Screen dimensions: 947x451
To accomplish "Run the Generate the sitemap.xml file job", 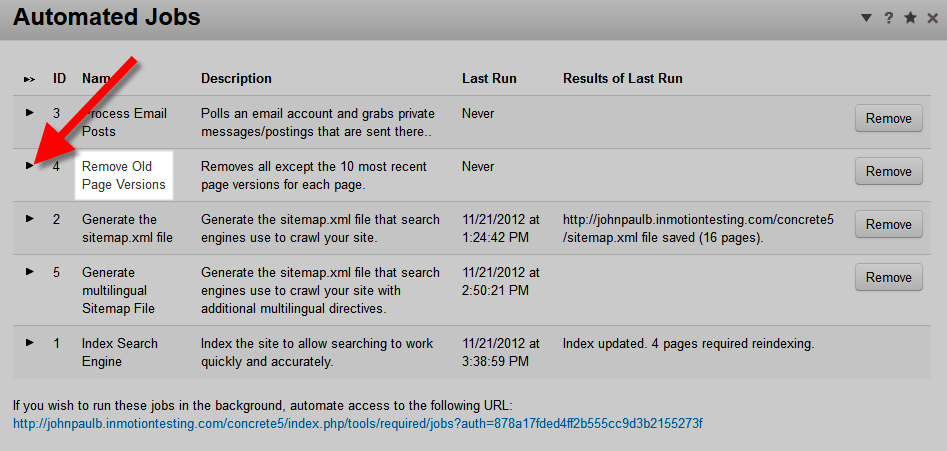I will tap(30, 218).
